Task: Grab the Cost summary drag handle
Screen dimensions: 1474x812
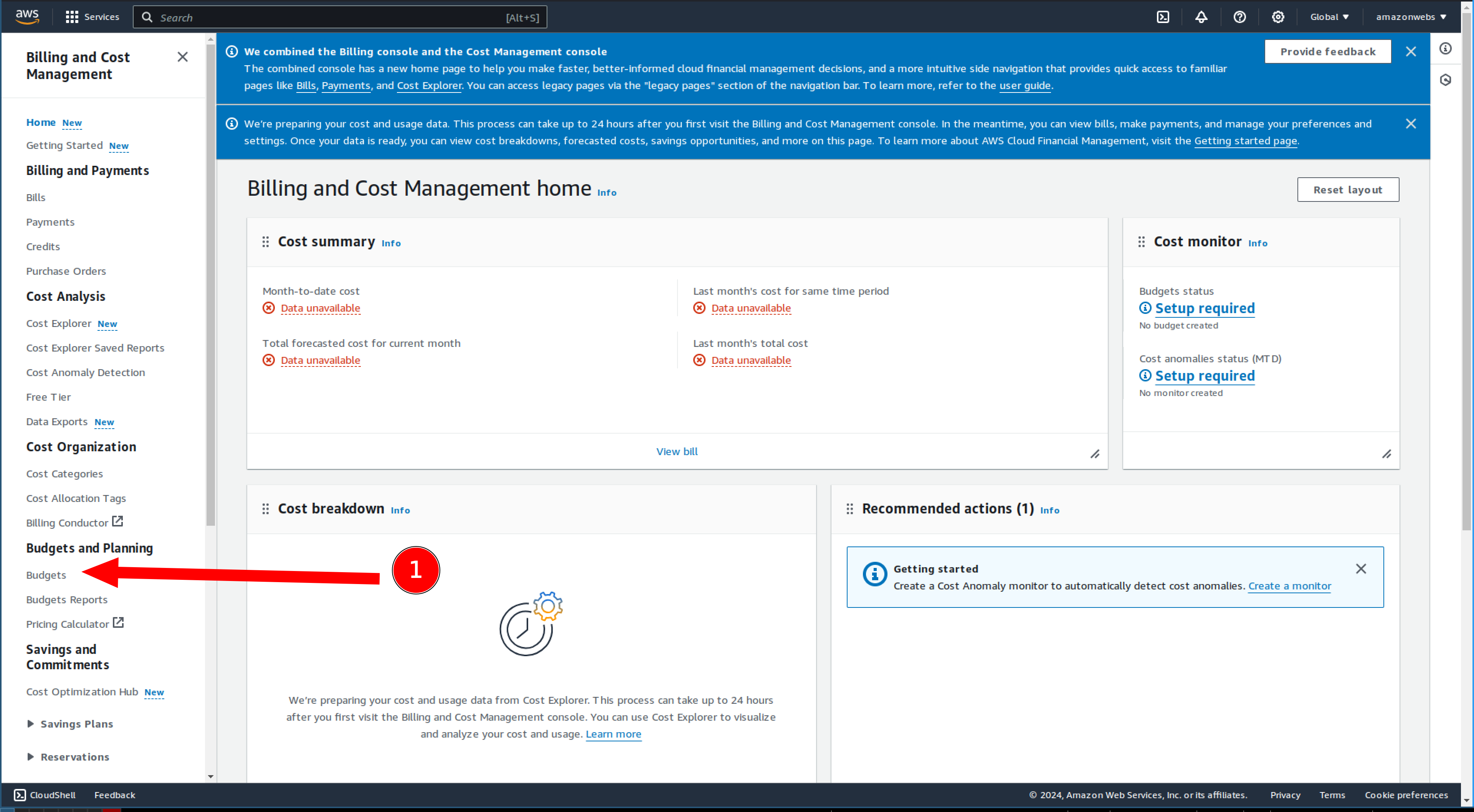Action: coord(266,242)
